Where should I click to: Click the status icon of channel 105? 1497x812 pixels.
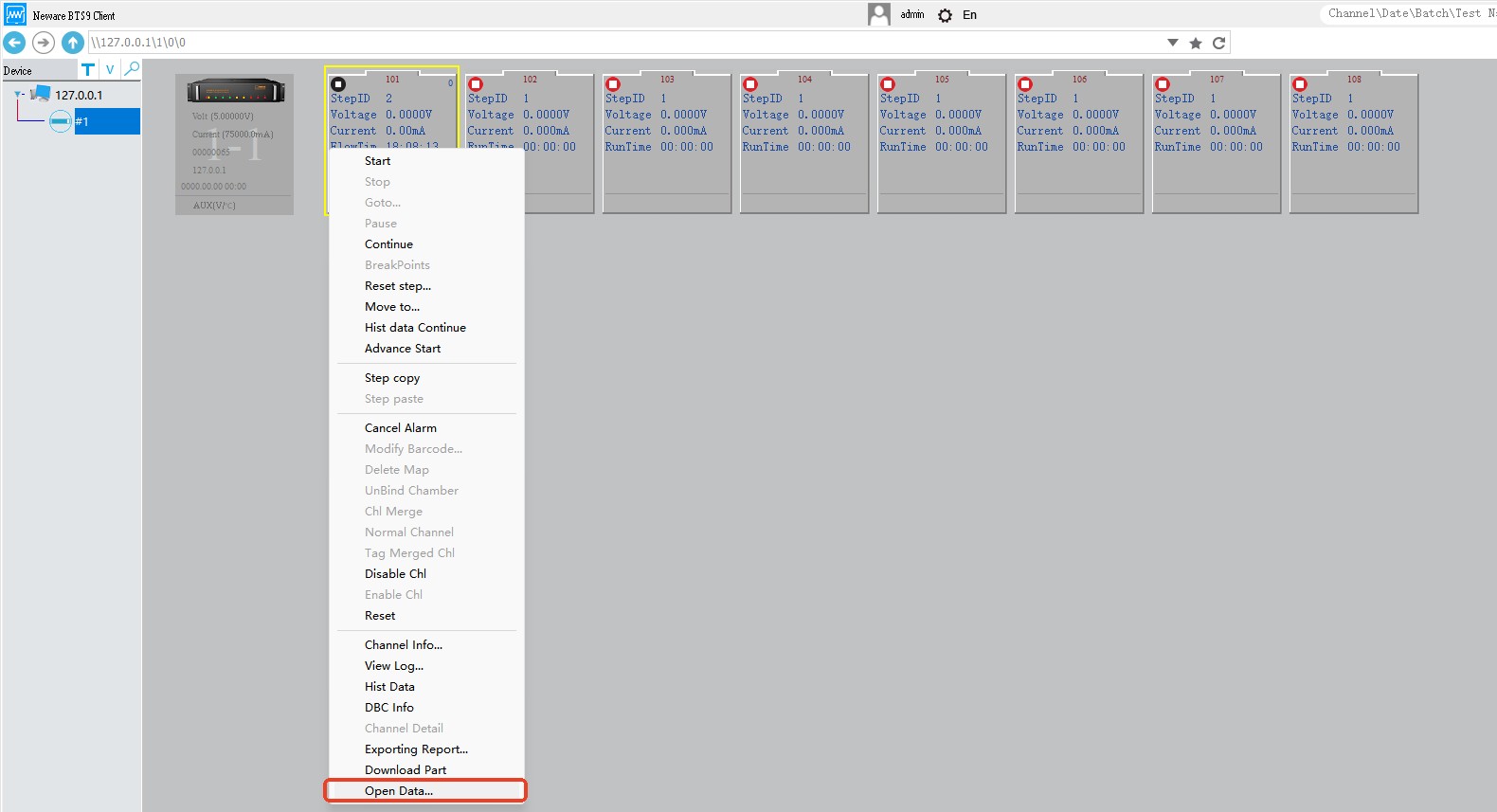tap(888, 84)
